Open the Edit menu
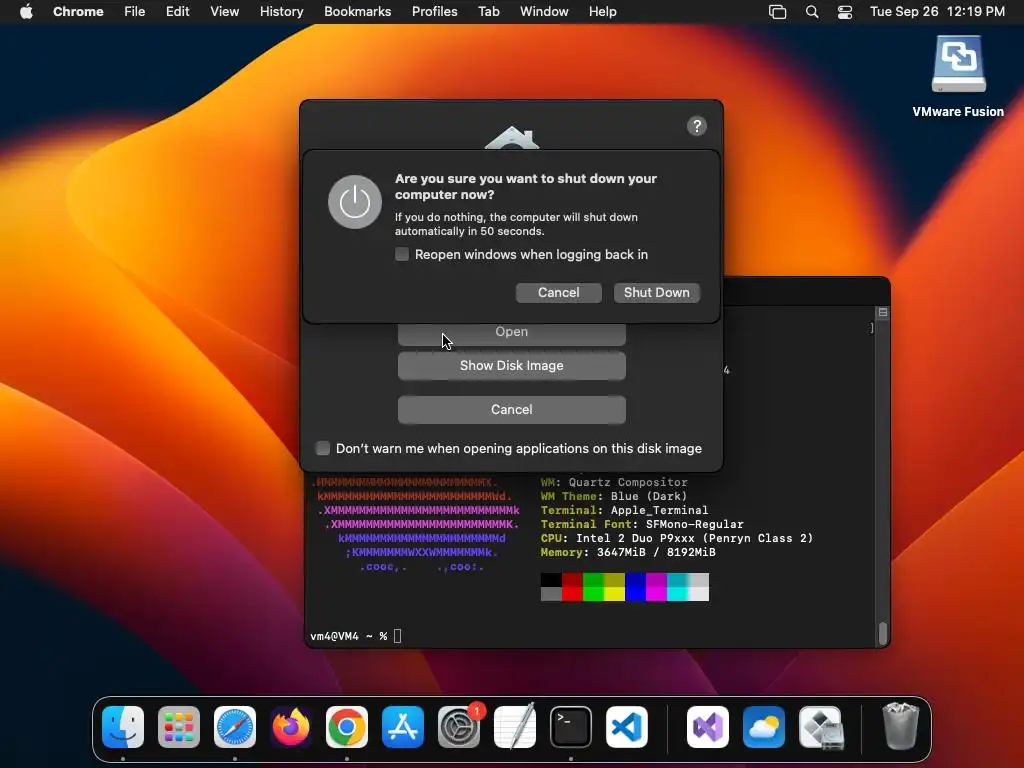This screenshot has height=768, width=1024. pos(177,12)
